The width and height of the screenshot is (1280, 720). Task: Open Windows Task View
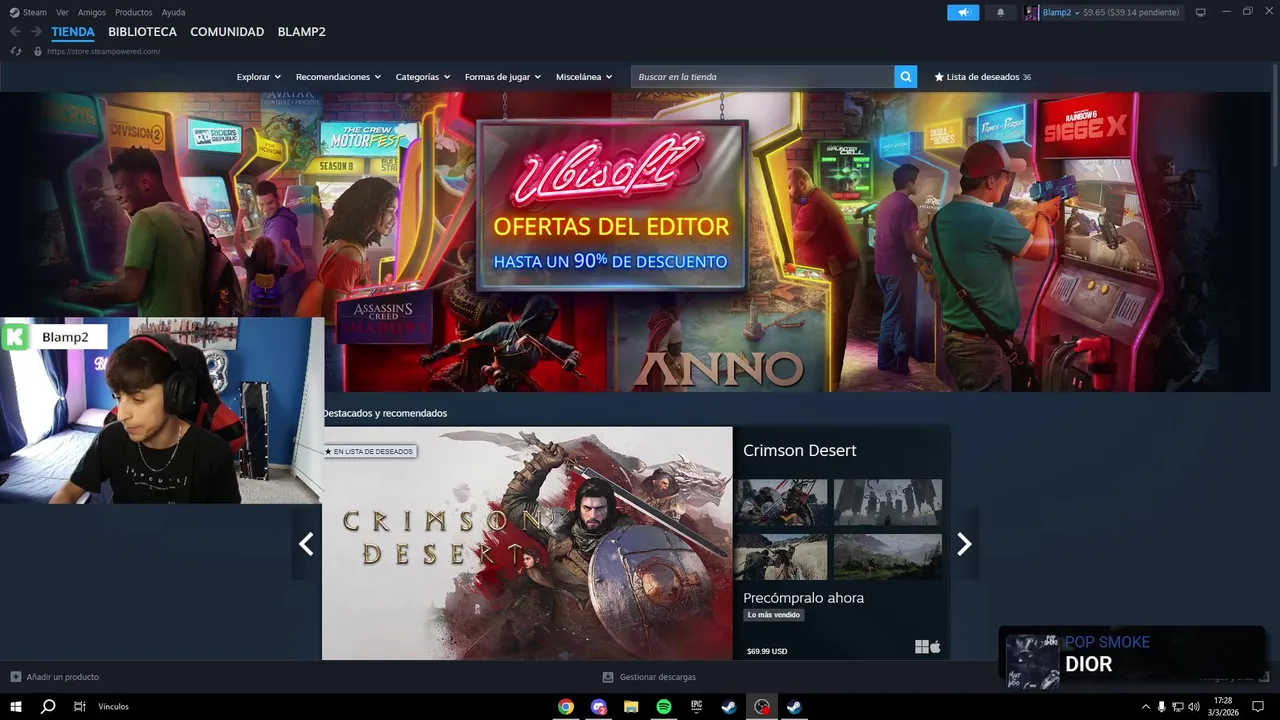79,706
